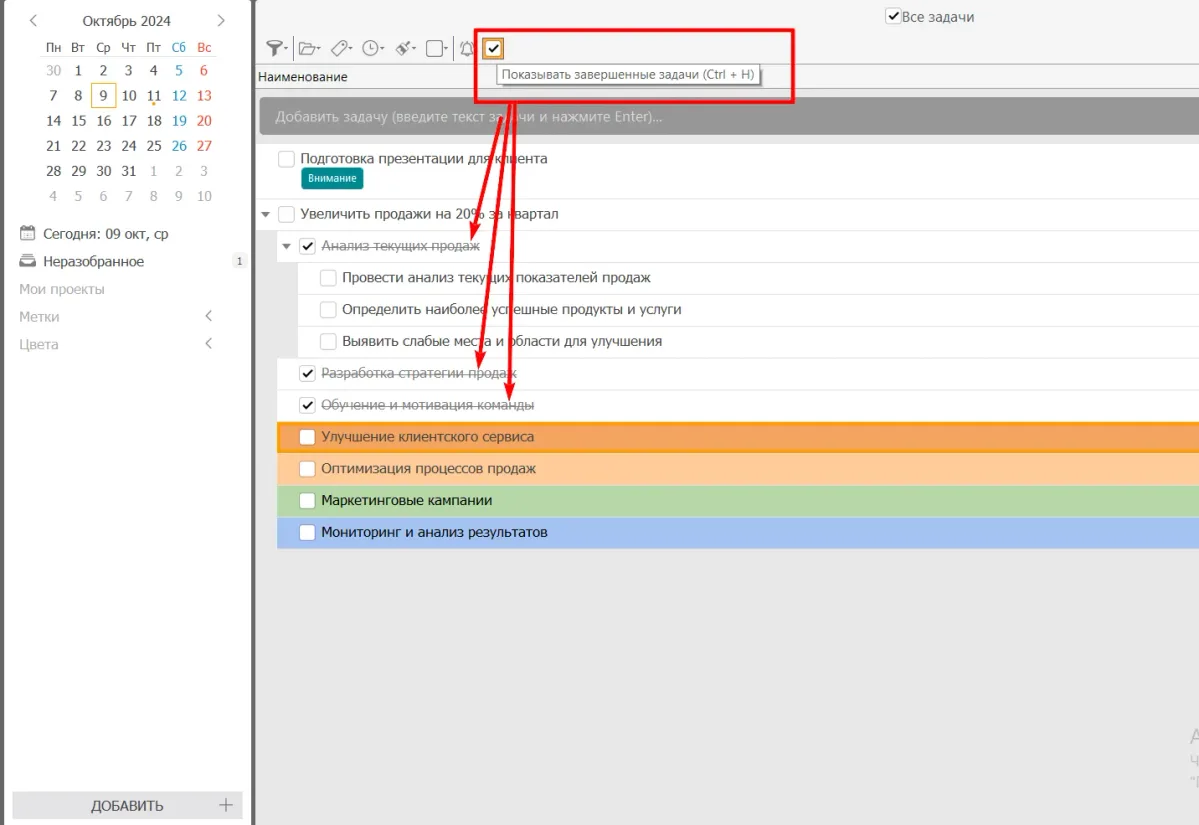Click the plus icon beside ДОБАВИТЬ
This screenshot has height=825, width=1199.
coord(226,805)
